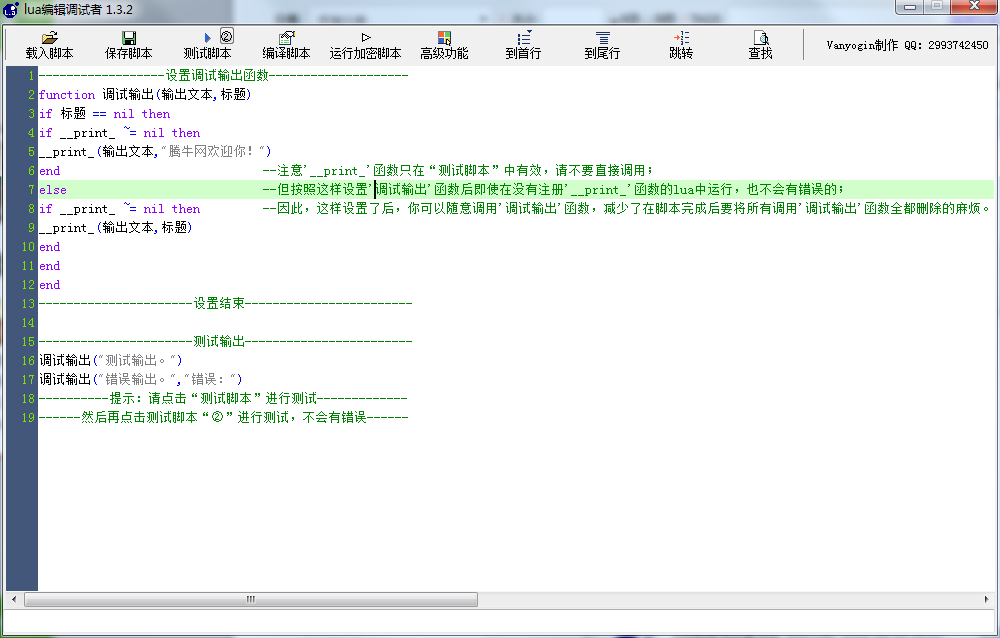Click the 调试输出("错误输出。","错误：") line

(x=141, y=379)
